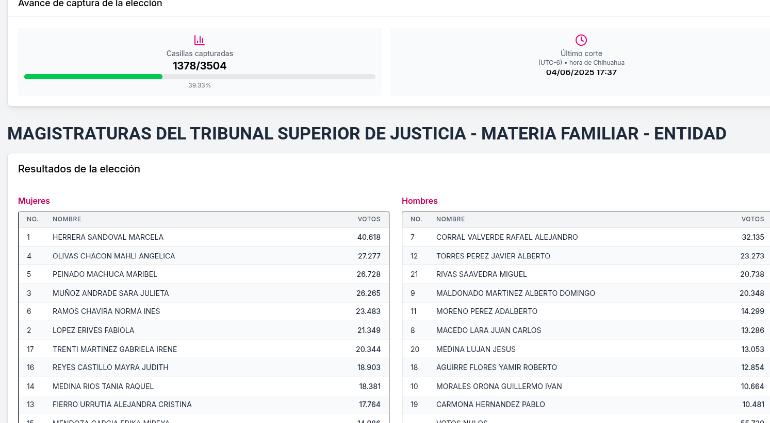The height and width of the screenshot is (423, 770).
Task: Select row CARMONA HERNANDEZ PABLO
Action: click(x=586, y=404)
